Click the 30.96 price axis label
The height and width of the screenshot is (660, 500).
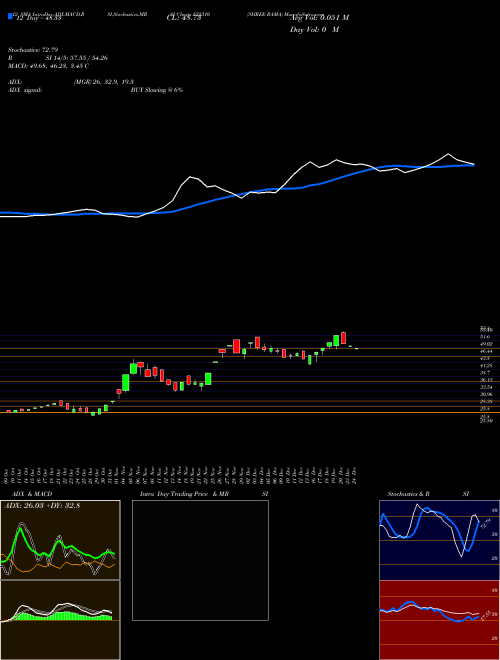[486, 394]
